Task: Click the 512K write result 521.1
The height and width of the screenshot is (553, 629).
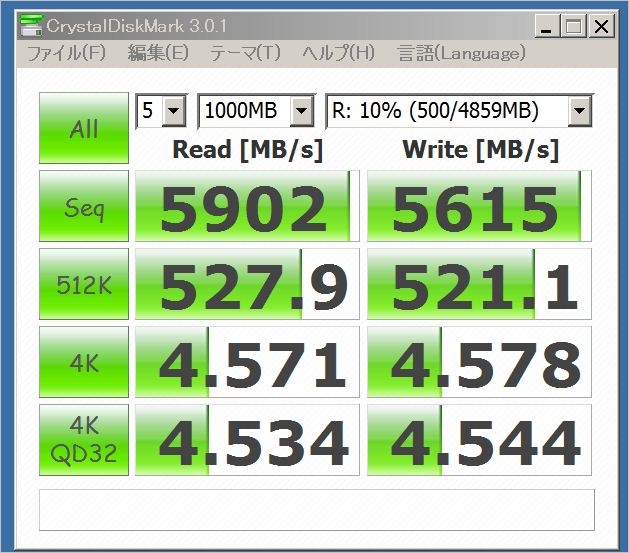Action: point(479,284)
